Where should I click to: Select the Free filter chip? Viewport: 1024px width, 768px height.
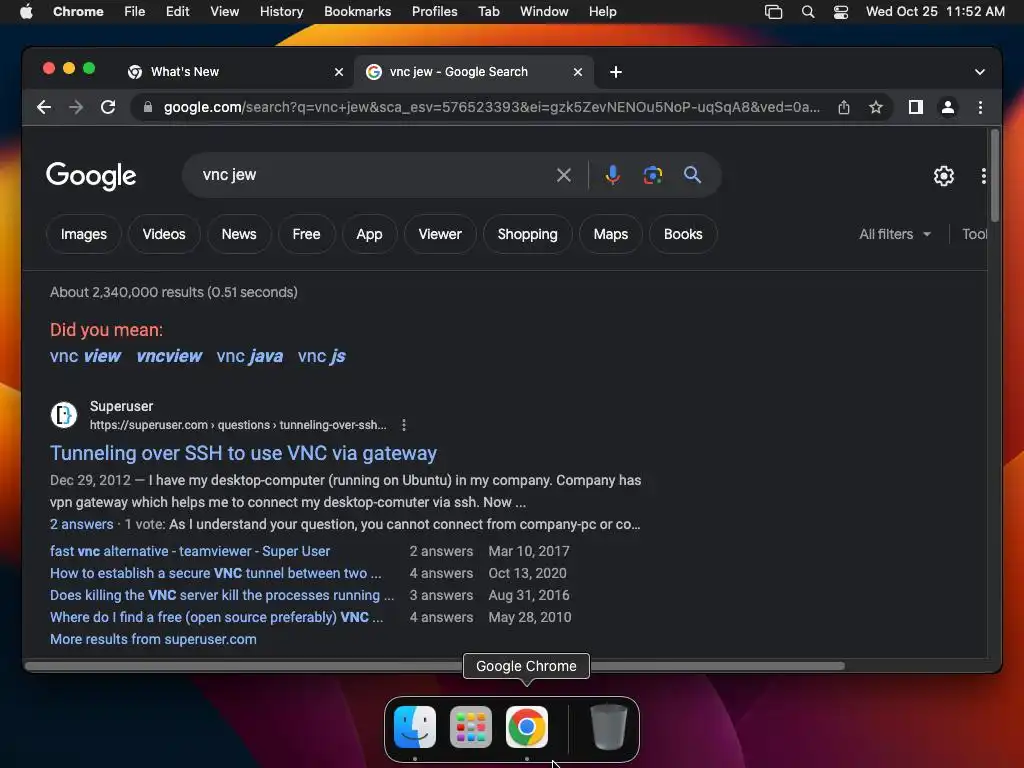coord(306,234)
